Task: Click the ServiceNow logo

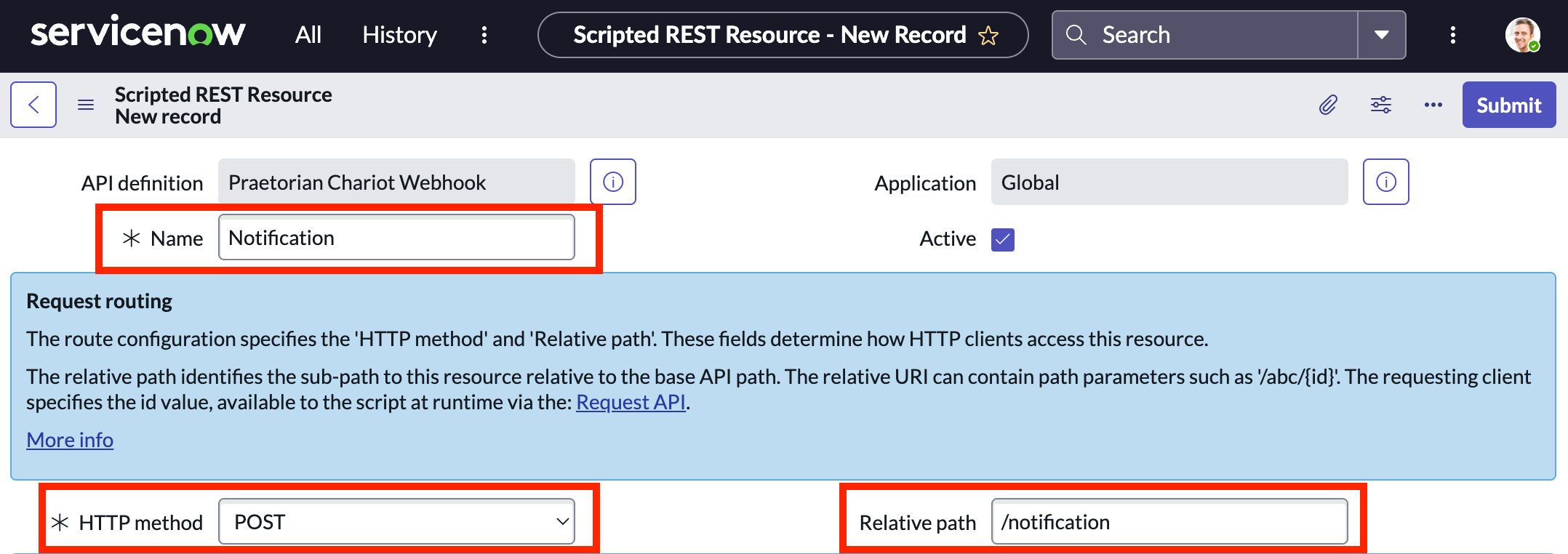Action: pyautogui.click(x=137, y=33)
